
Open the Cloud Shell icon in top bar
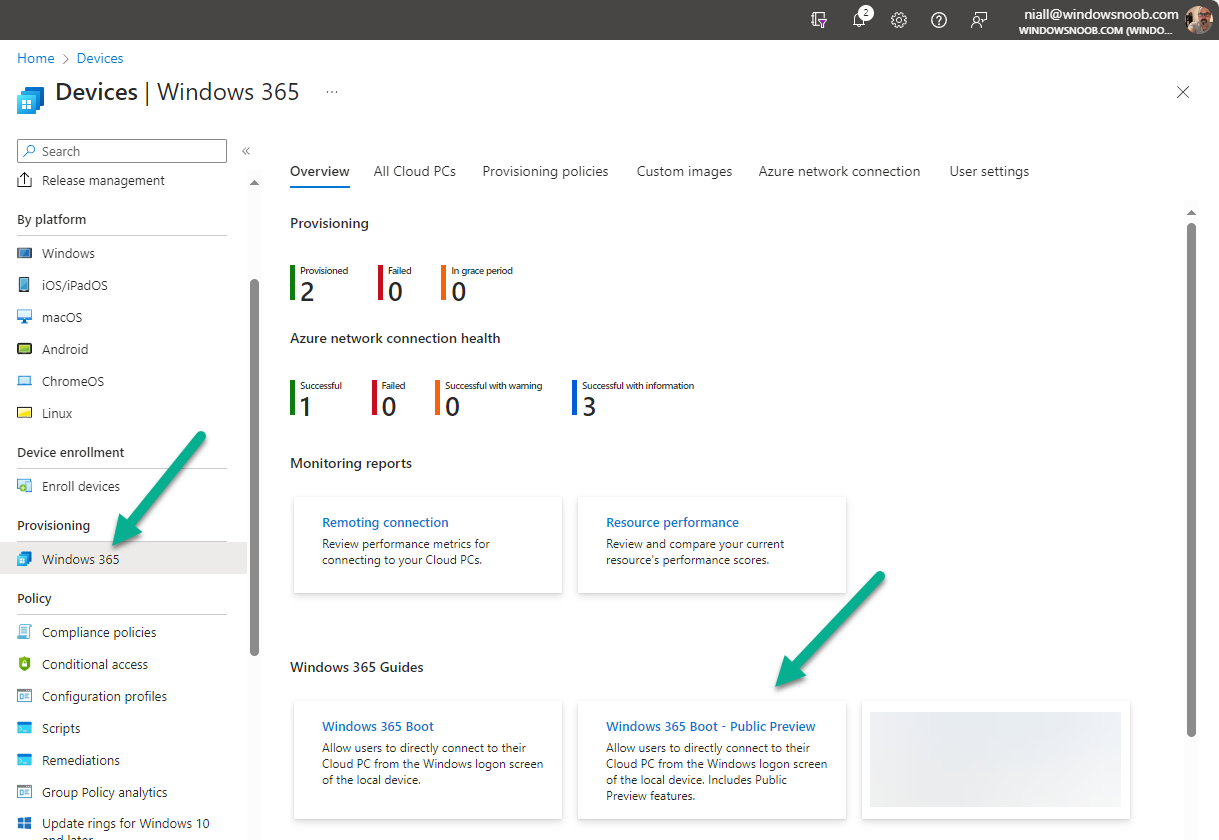pos(819,20)
